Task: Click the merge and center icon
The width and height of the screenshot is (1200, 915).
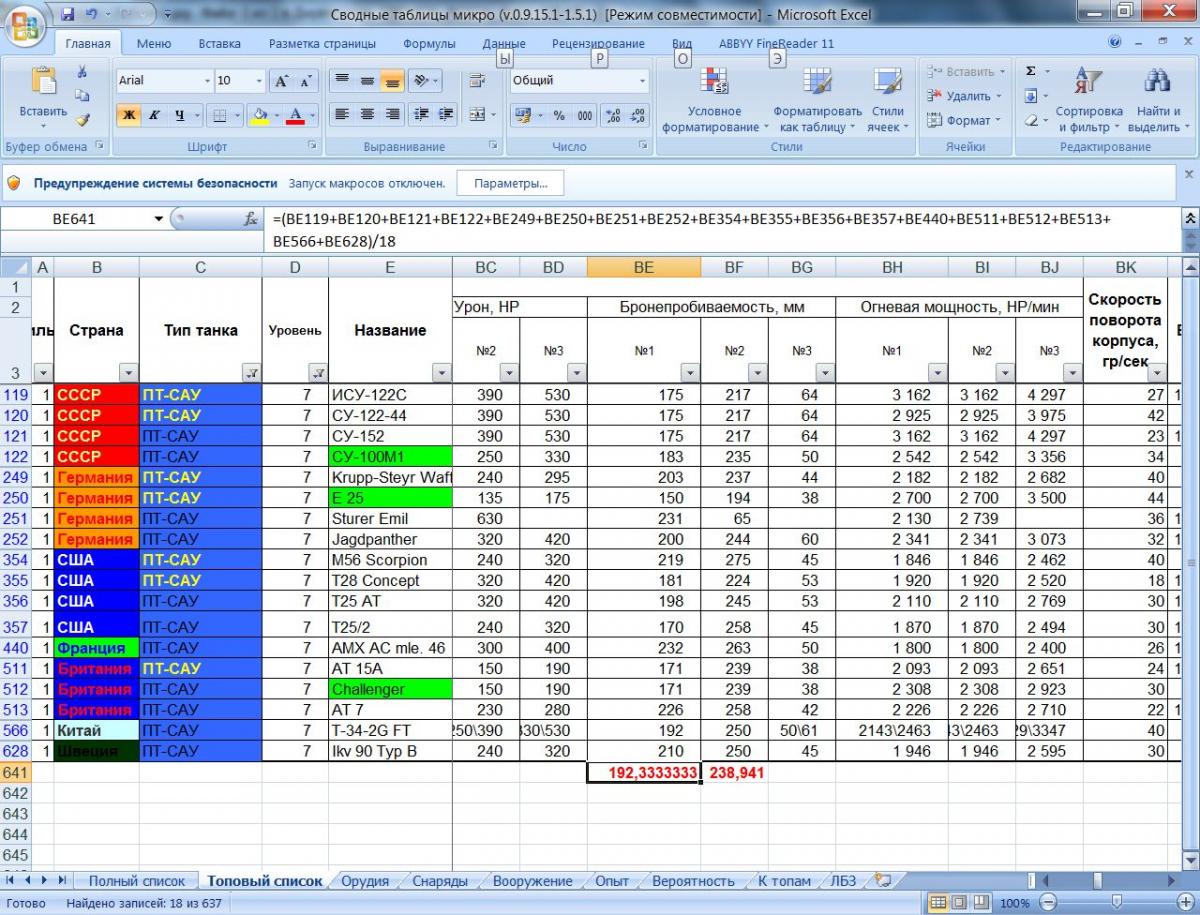Action: pos(477,115)
